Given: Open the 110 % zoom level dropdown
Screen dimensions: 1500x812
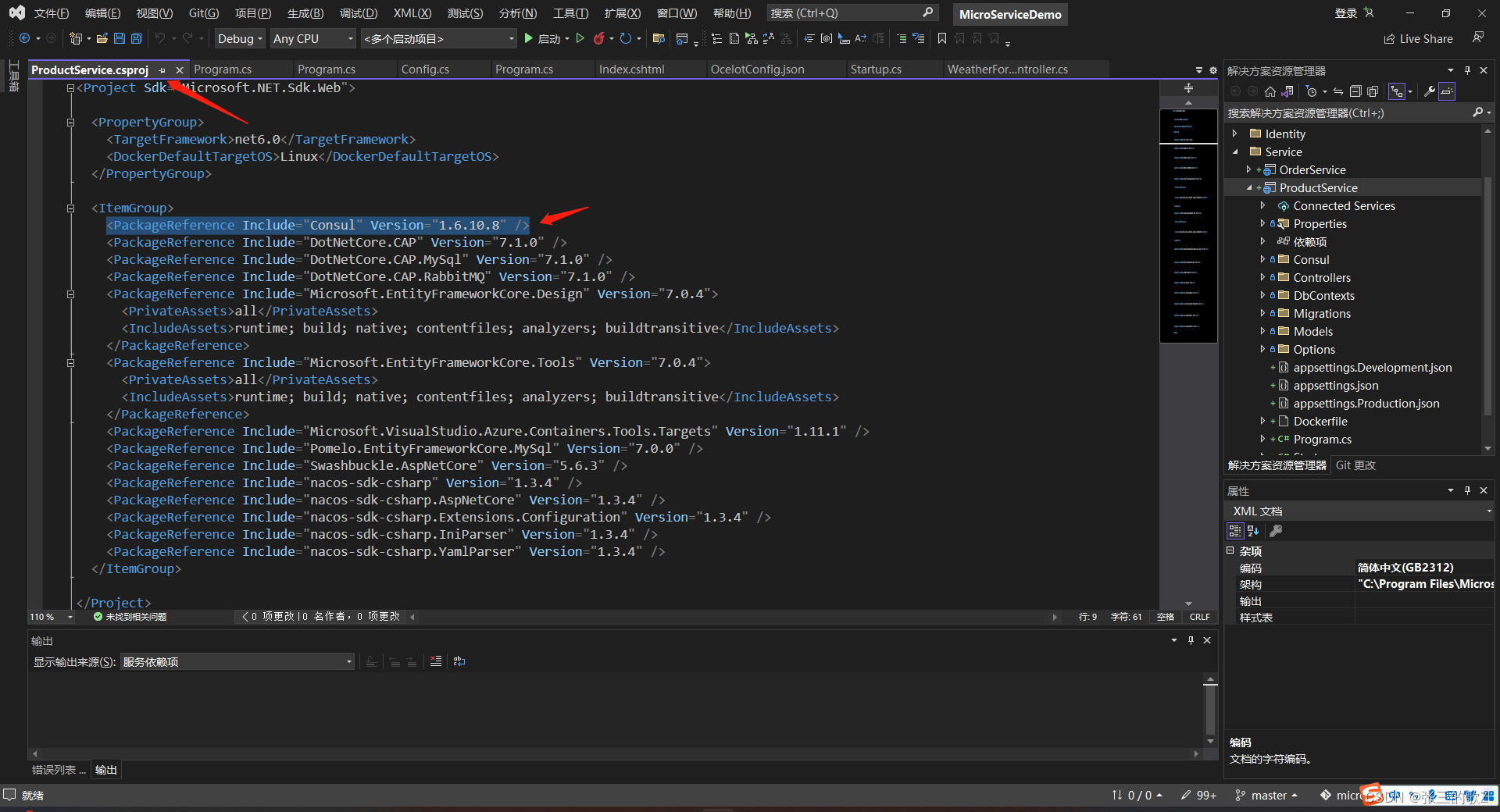Looking at the screenshot, I should point(52,617).
